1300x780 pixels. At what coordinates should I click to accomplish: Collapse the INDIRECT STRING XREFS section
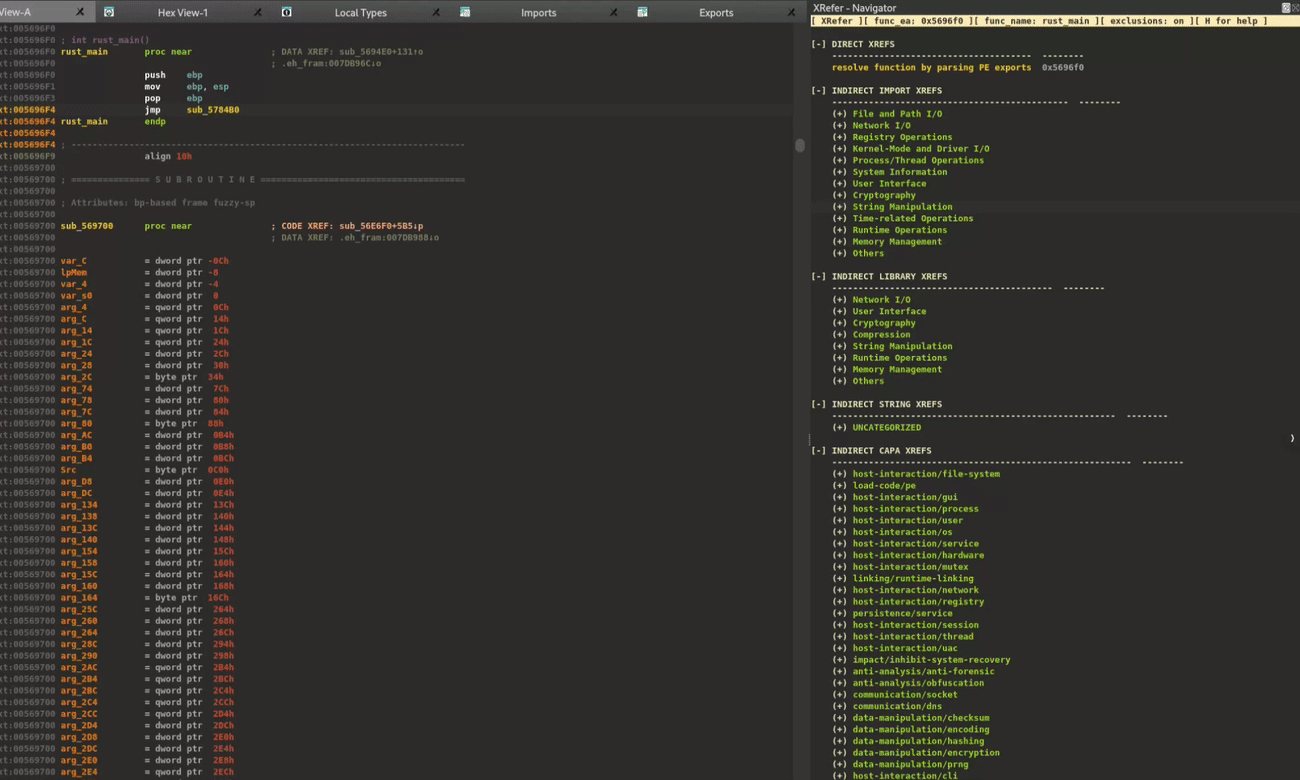click(819, 405)
